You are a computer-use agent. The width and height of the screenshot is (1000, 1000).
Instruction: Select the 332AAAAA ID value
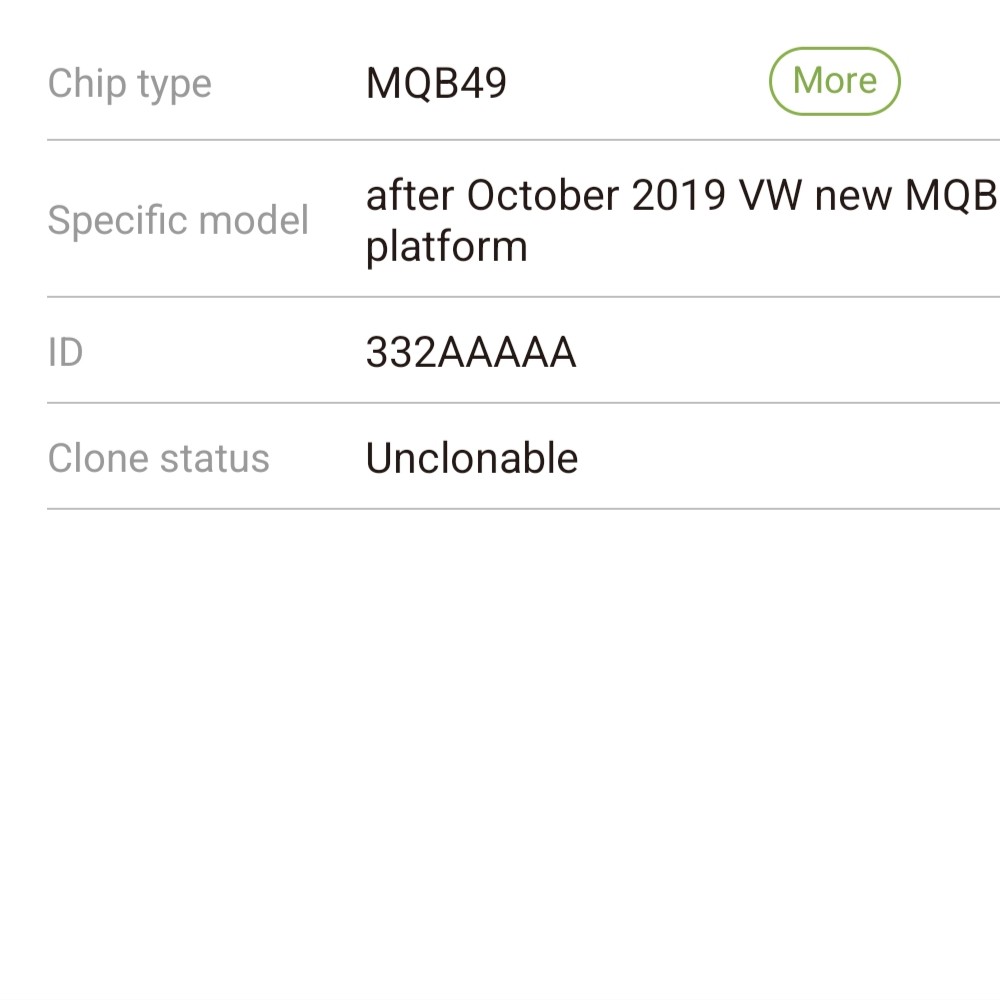471,353
